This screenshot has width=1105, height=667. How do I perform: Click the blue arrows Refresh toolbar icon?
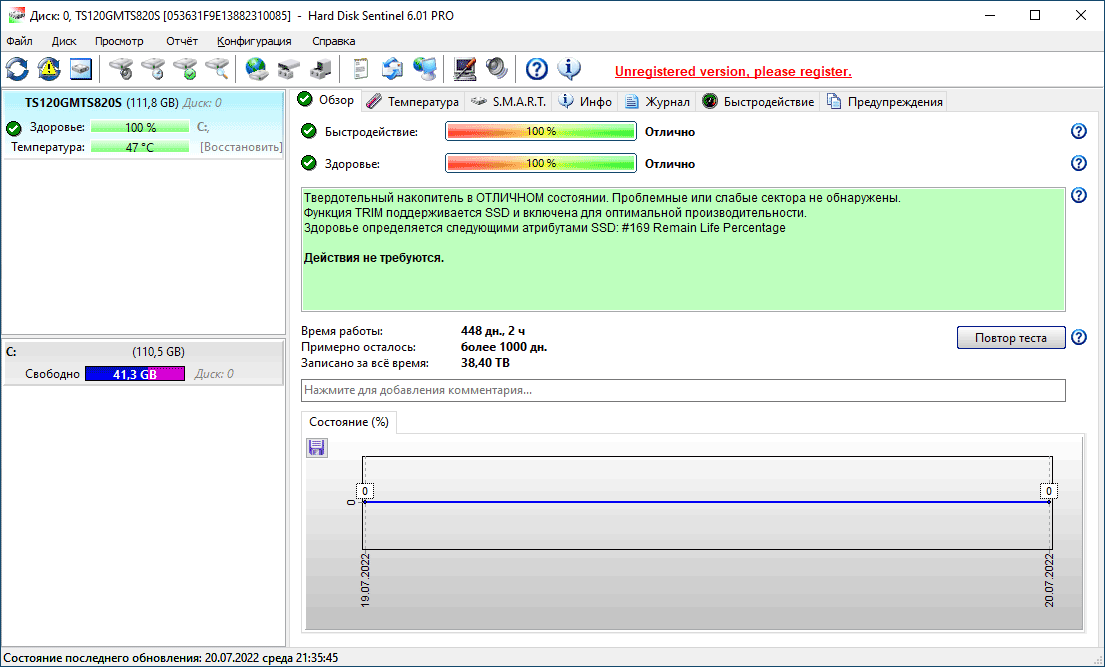pyautogui.click(x=18, y=69)
